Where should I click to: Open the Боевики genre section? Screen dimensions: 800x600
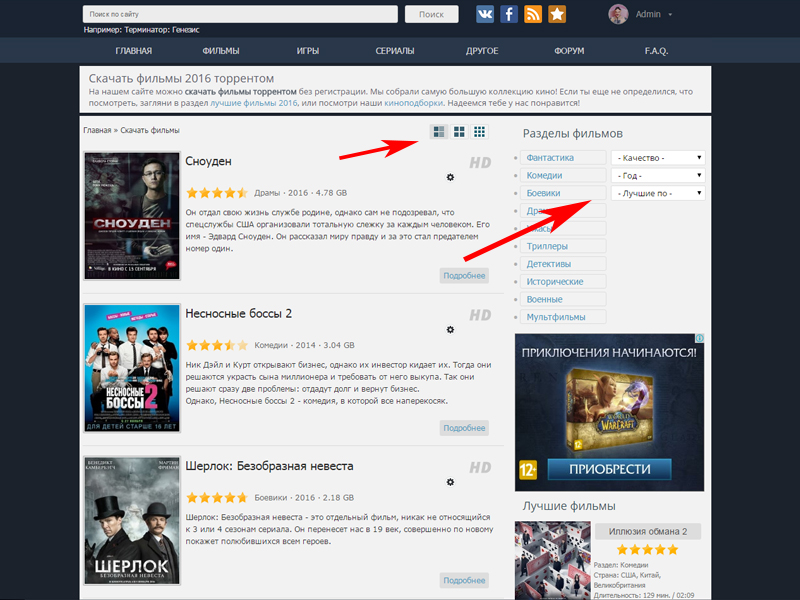pos(563,193)
